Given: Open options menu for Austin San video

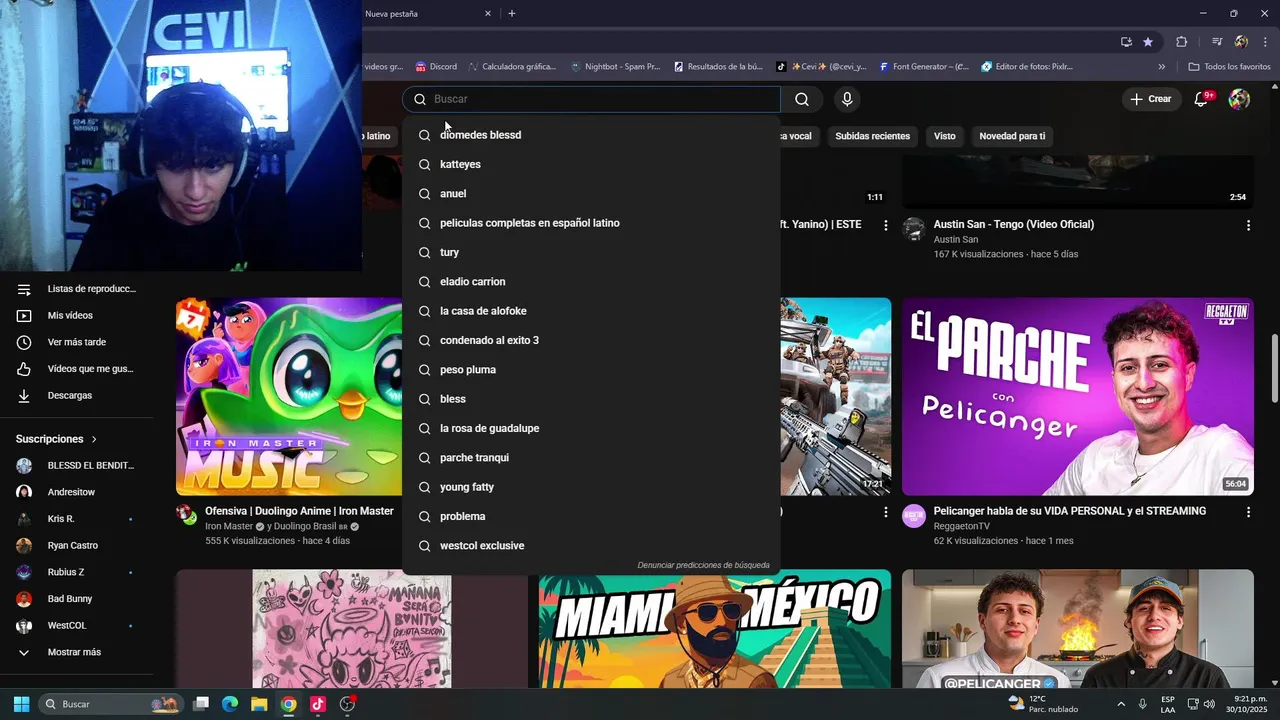Looking at the screenshot, I should [1248, 225].
